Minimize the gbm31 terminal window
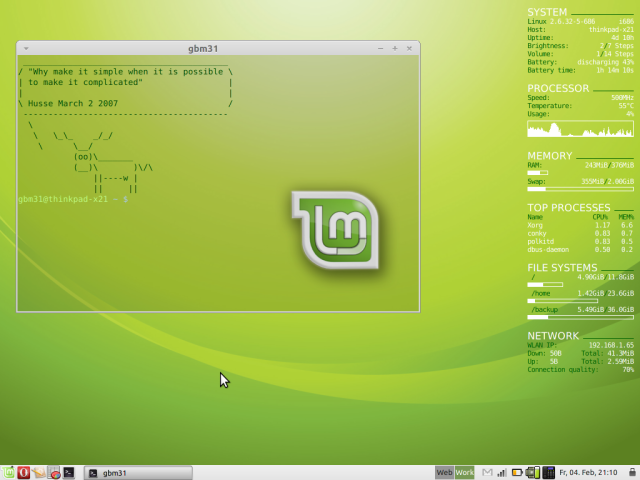The width and height of the screenshot is (640, 480). point(380,49)
